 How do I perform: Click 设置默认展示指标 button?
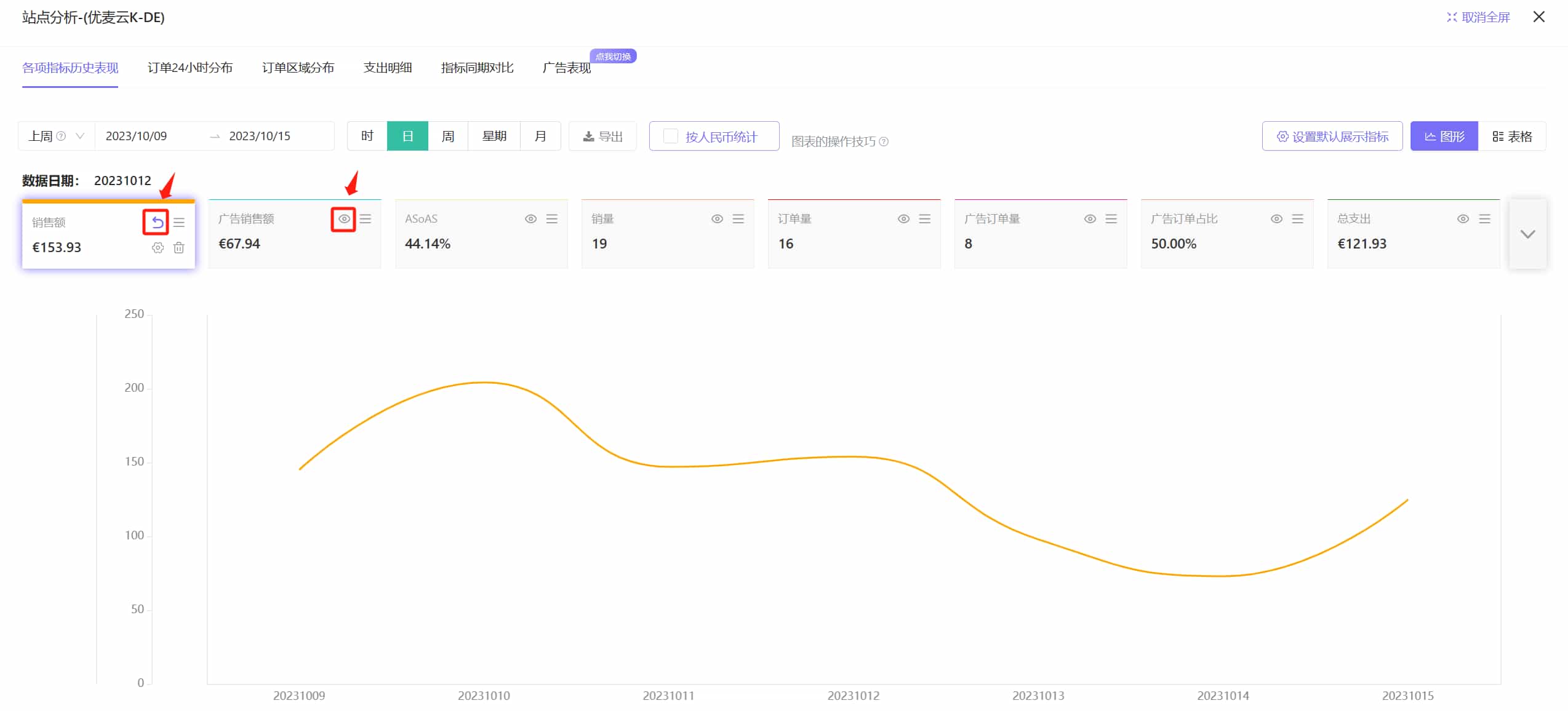click(x=1332, y=136)
